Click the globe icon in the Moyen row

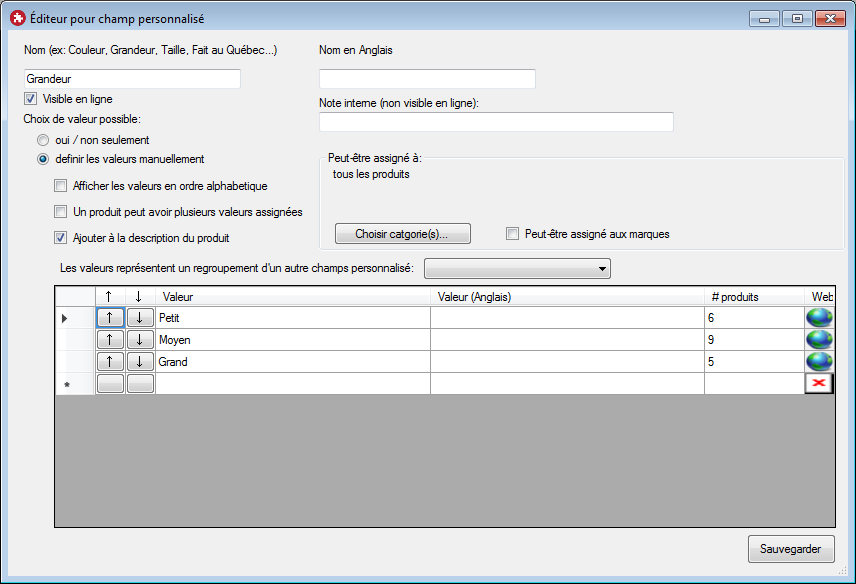pyautogui.click(x=819, y=340)
